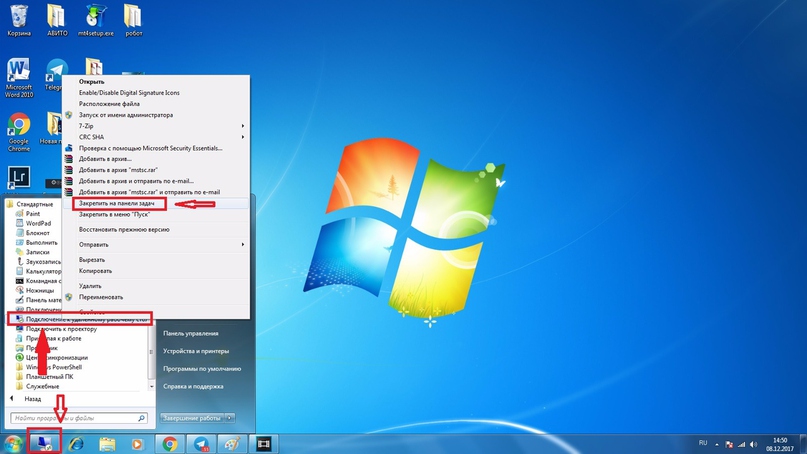The width and height of the screenshot is (807, 454).
Task: Show hidden tray icons arrow
Action: pos(717,444)
